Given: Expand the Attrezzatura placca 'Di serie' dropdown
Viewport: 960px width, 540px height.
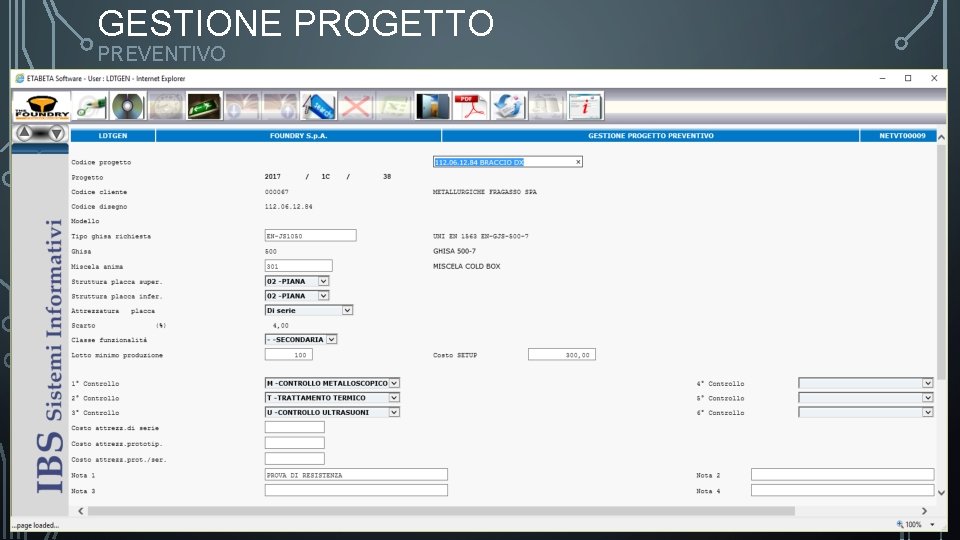Looking at the screenshot, I should click(x=347, y=310).
